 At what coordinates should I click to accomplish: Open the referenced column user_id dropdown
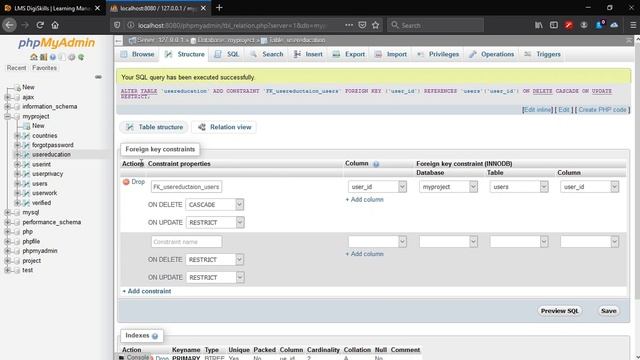coord(589,187)
